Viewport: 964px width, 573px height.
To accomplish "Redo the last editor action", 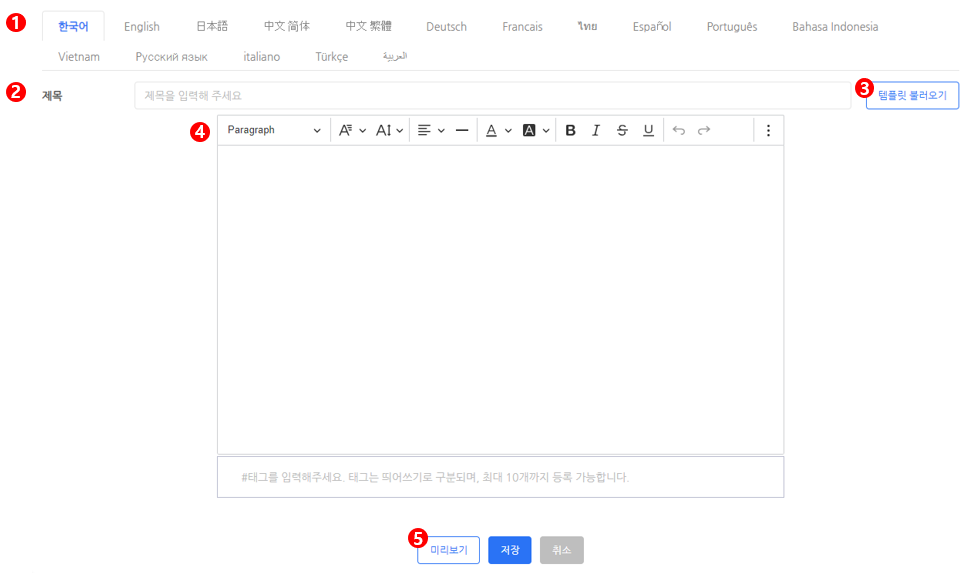I will pos(704,130).
